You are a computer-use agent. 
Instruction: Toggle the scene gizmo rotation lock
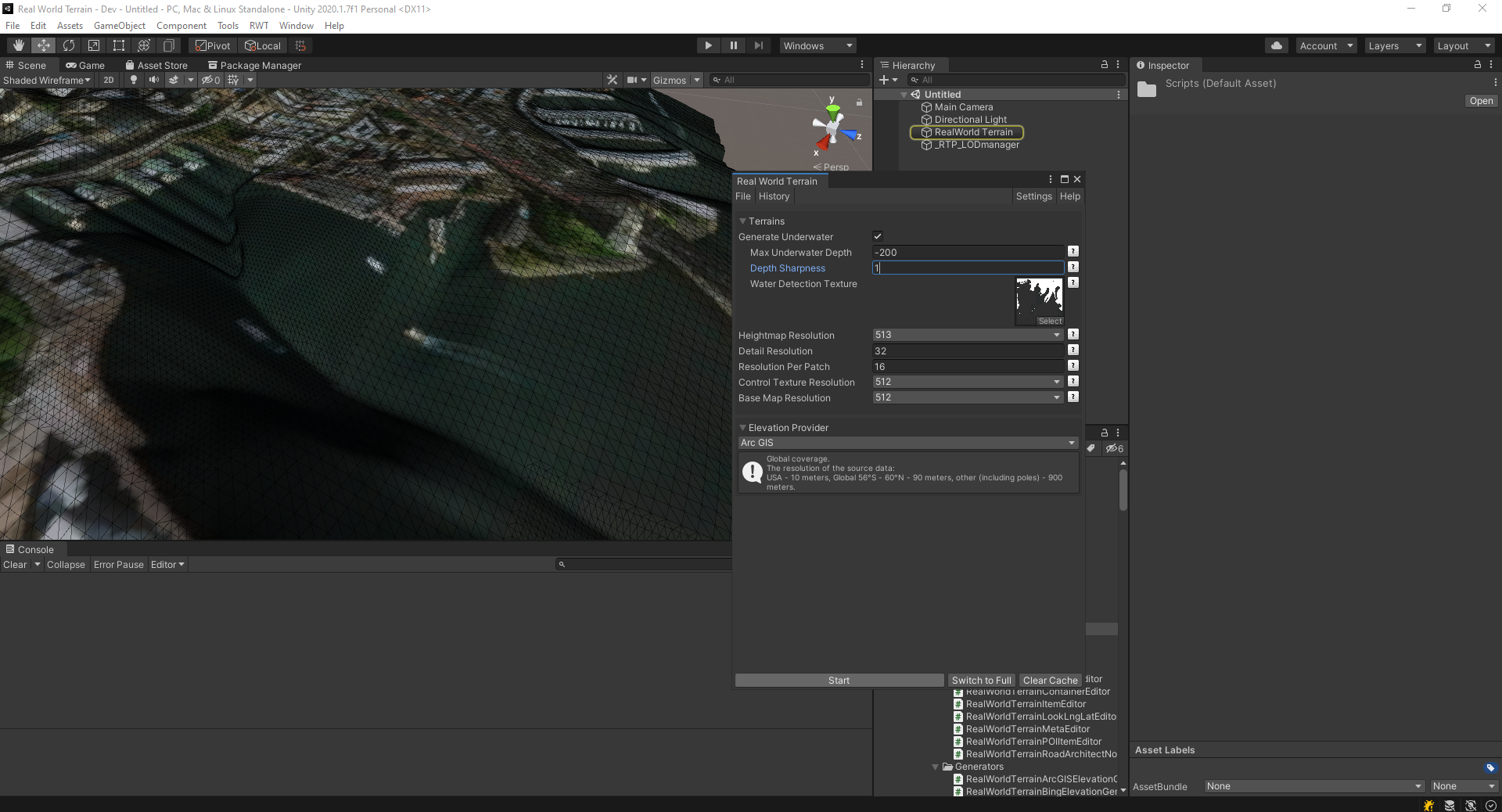point(859,102)
